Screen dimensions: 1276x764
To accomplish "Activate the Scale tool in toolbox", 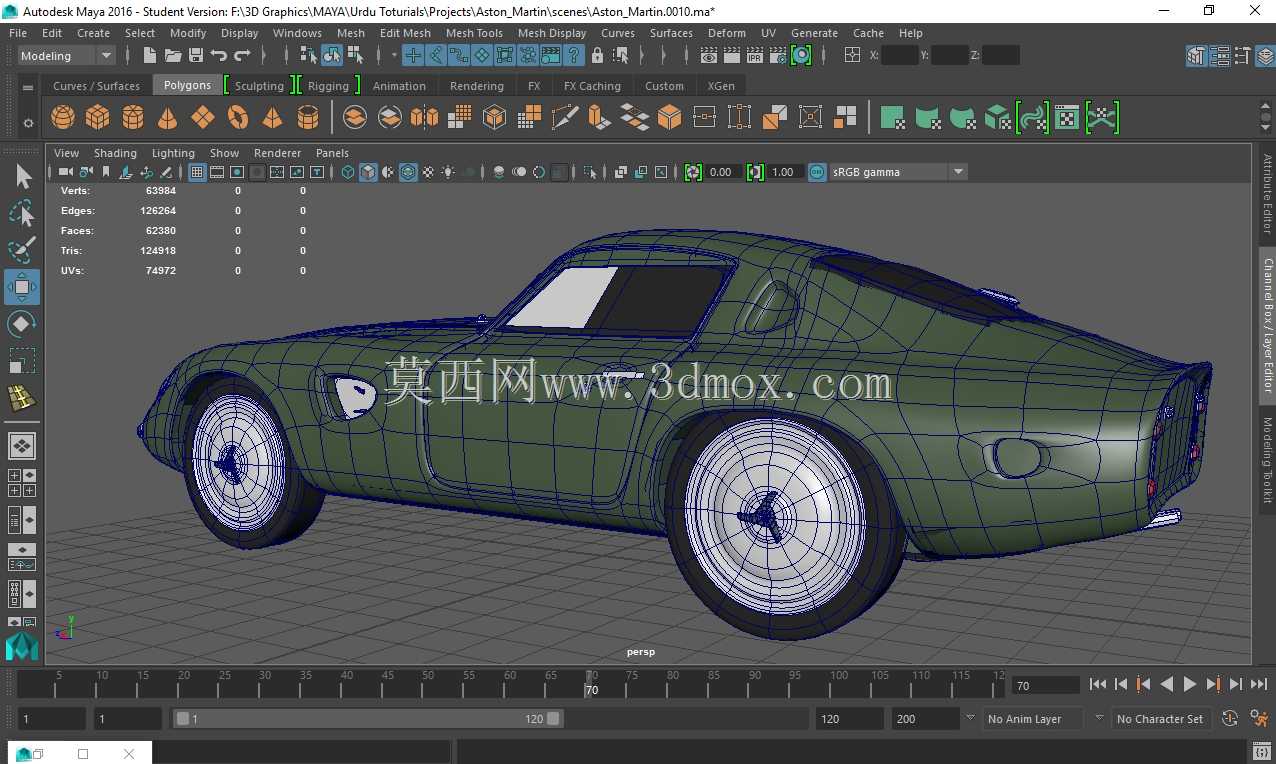I will (22, 360).
